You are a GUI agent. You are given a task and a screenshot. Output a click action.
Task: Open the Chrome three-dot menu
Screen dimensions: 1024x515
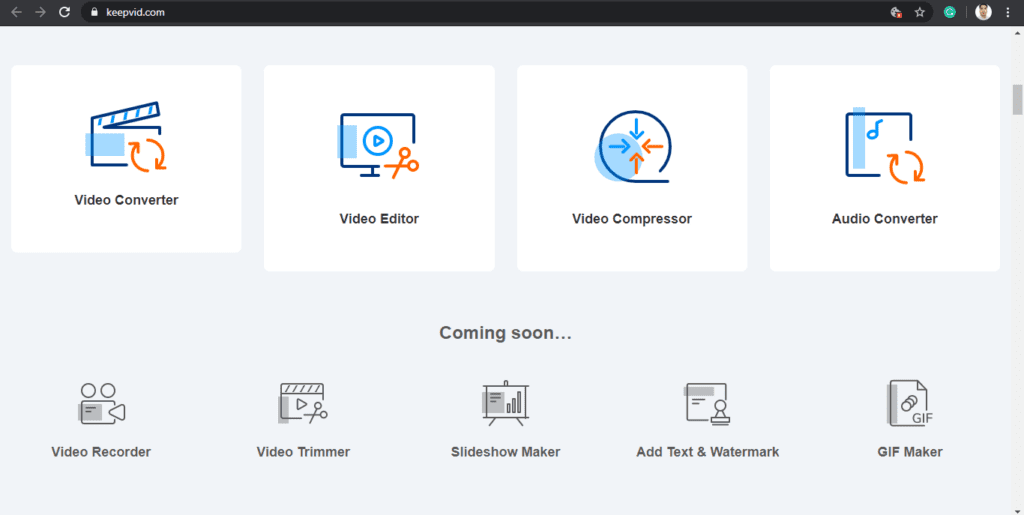tap(1009, 12)
